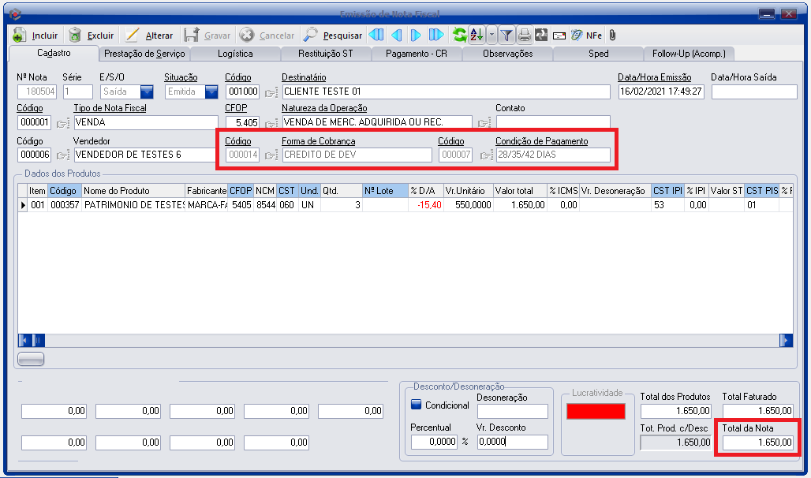
Task: Open the Situação dropdown
Action: click(x=211, y=92)
